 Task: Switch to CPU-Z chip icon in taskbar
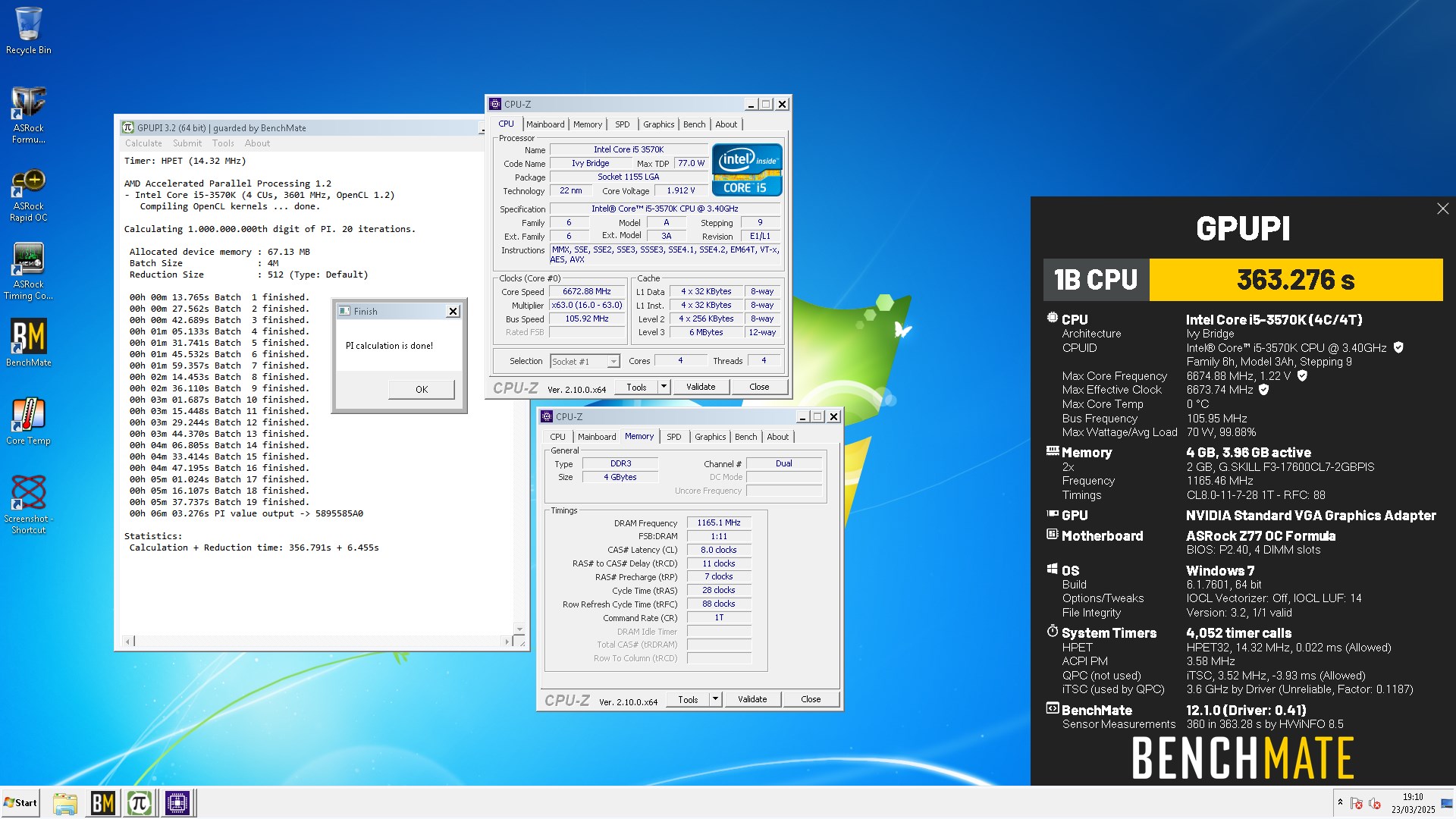177,803
